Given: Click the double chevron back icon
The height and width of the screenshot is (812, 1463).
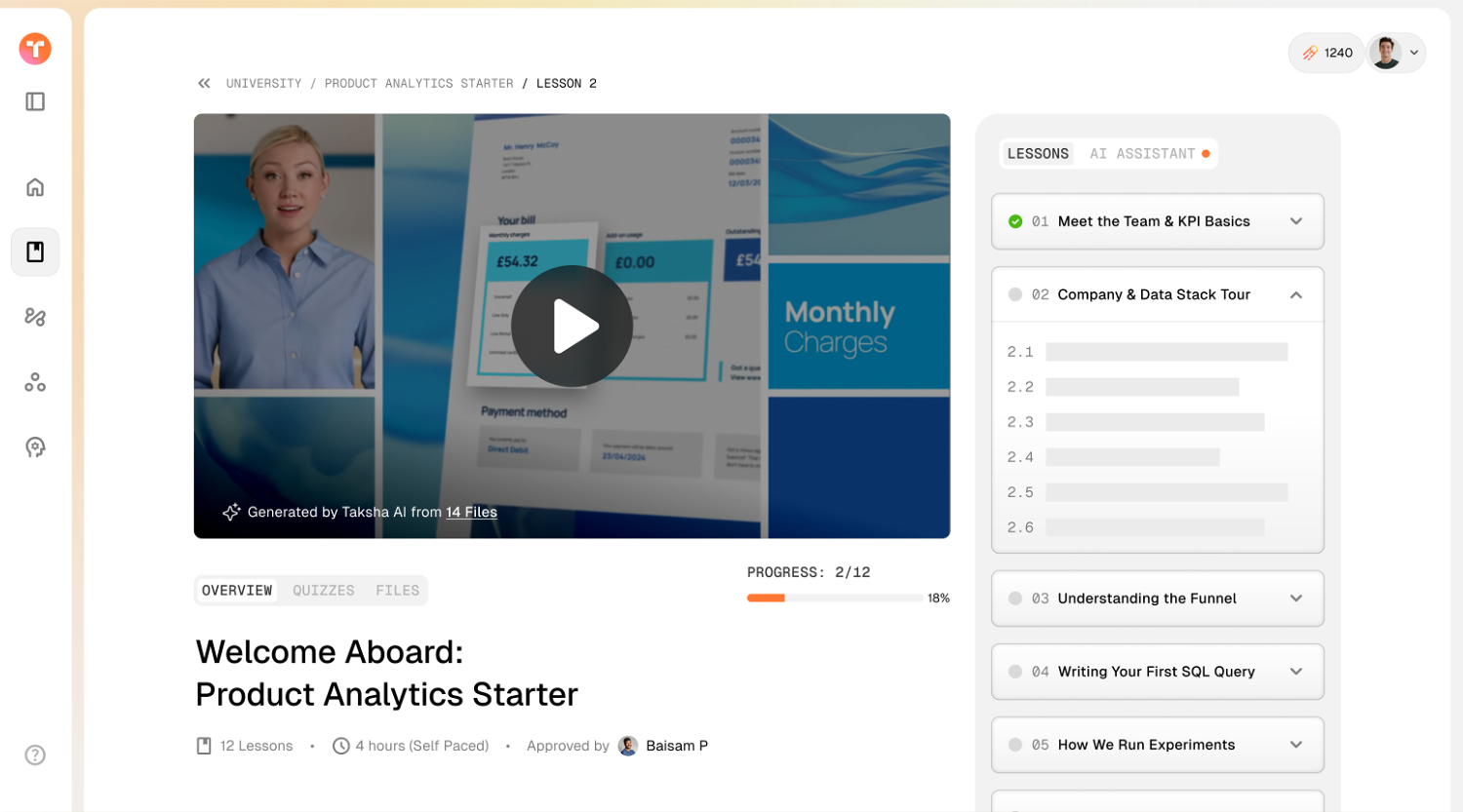Looking at the screenshot, I should (x=204, y=84).
